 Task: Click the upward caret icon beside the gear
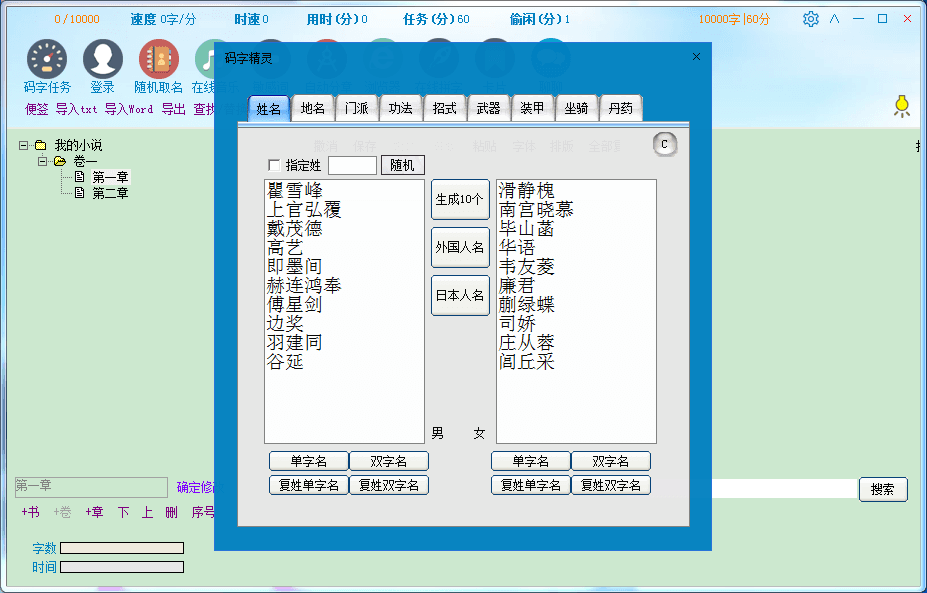point(834,19)
